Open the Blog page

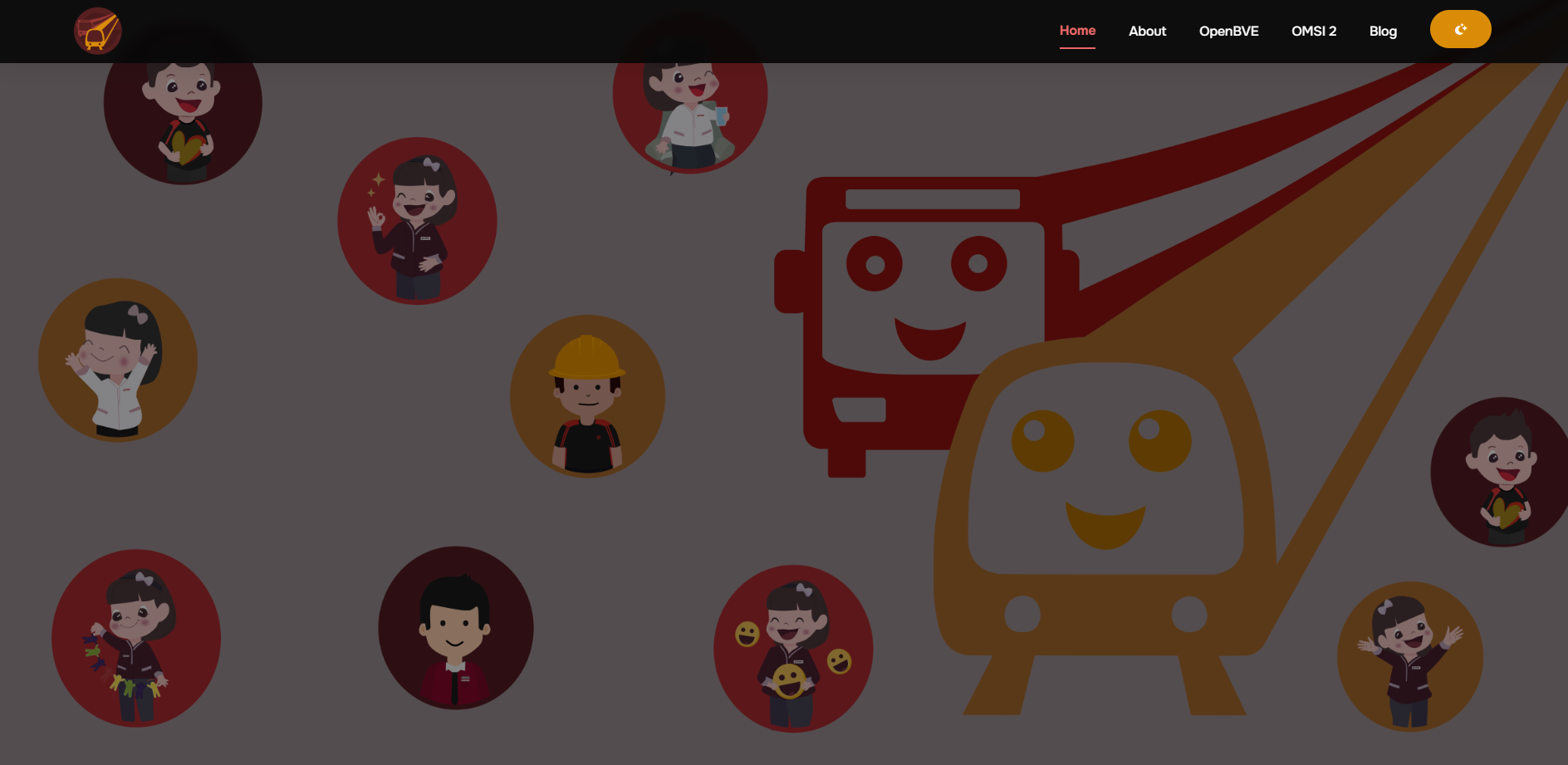coord(1383,31)
